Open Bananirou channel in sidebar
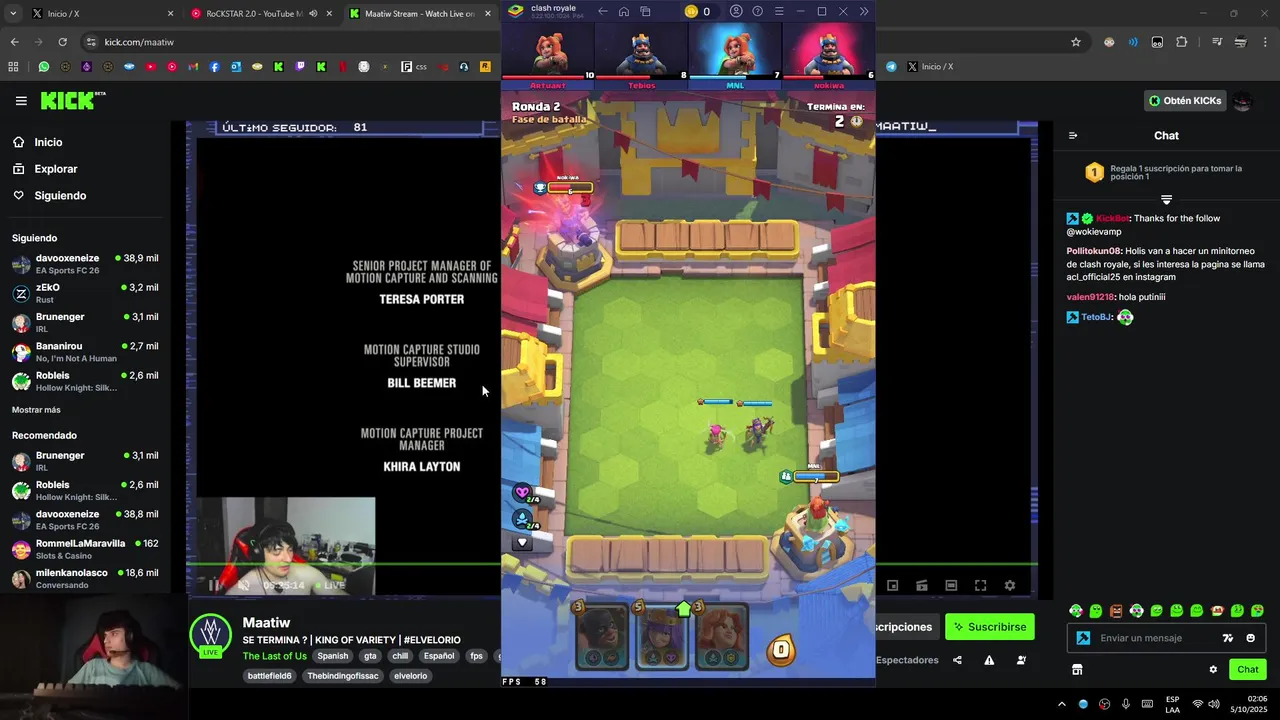 click(x=85, y=352)
